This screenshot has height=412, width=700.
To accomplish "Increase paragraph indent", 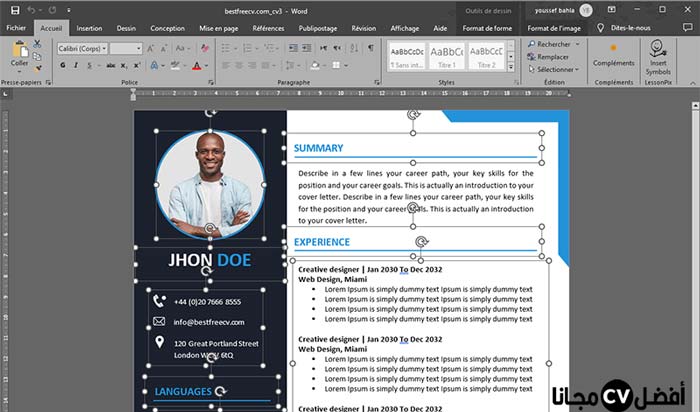I will point(306,48).
